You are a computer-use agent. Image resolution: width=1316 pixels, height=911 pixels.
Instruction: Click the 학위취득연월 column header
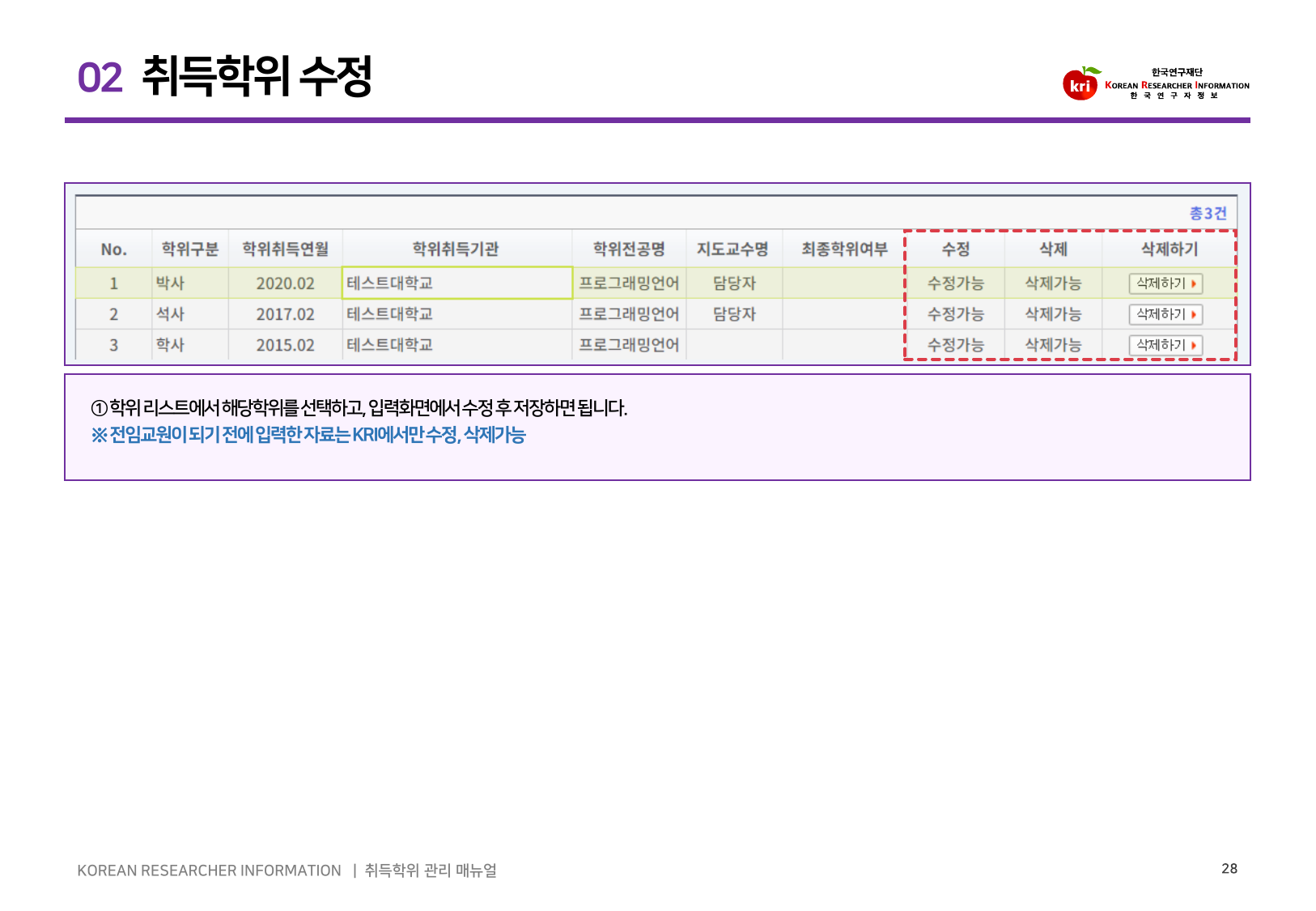tap(285, 249)
